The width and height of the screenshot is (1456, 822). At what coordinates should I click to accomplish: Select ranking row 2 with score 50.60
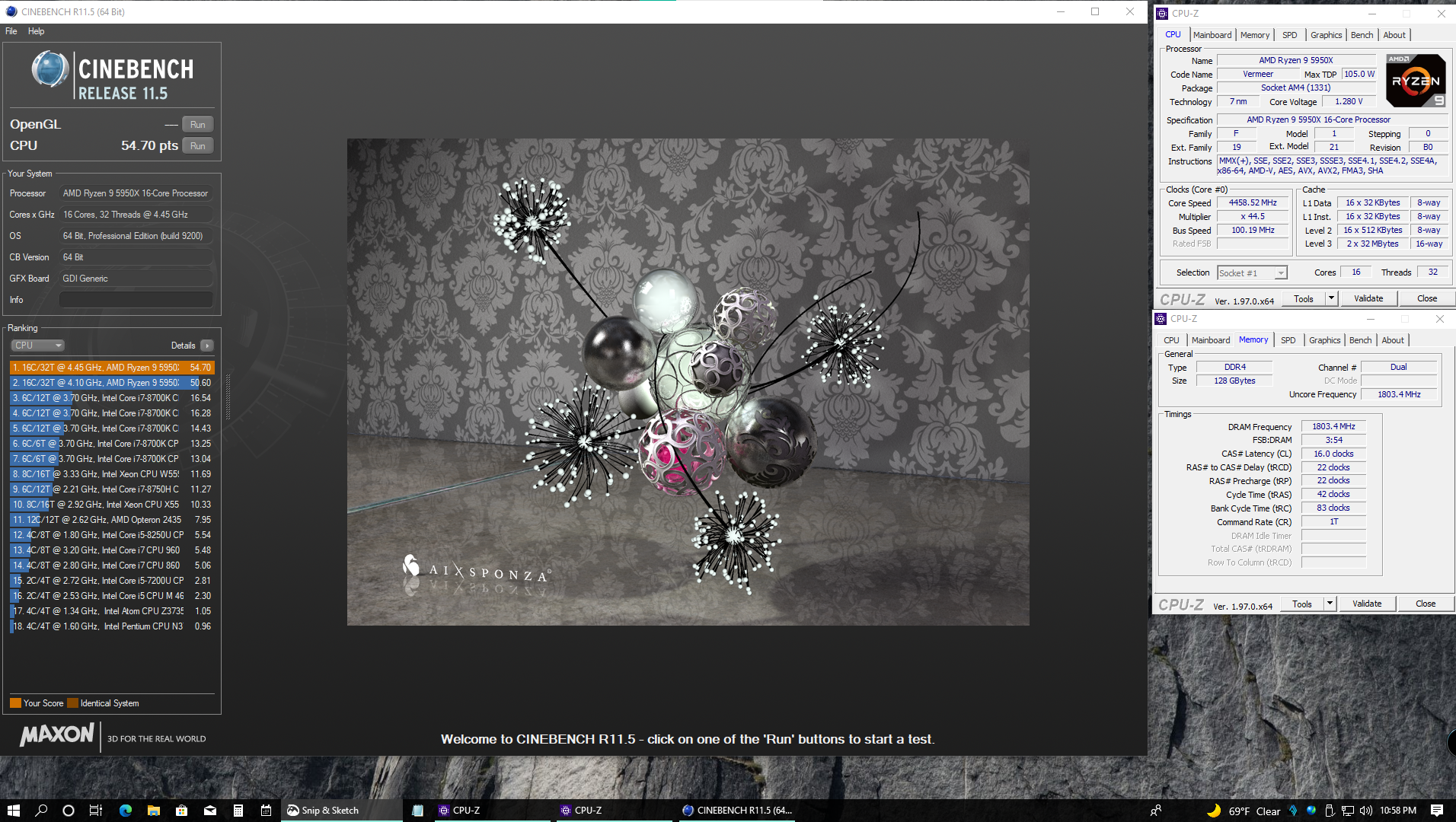click(112, 383)
